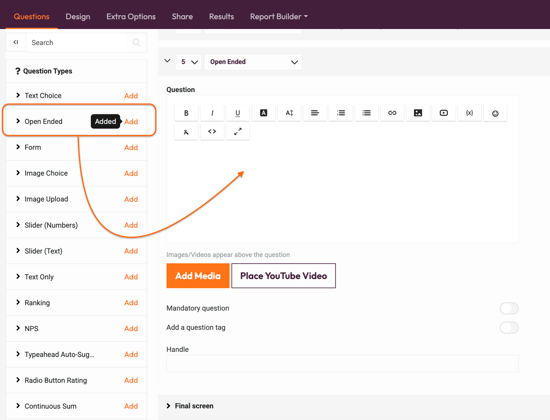Screen dimensions: 550x420
Task: Click the search magnifier icon
Action: [x=136, y=42]
